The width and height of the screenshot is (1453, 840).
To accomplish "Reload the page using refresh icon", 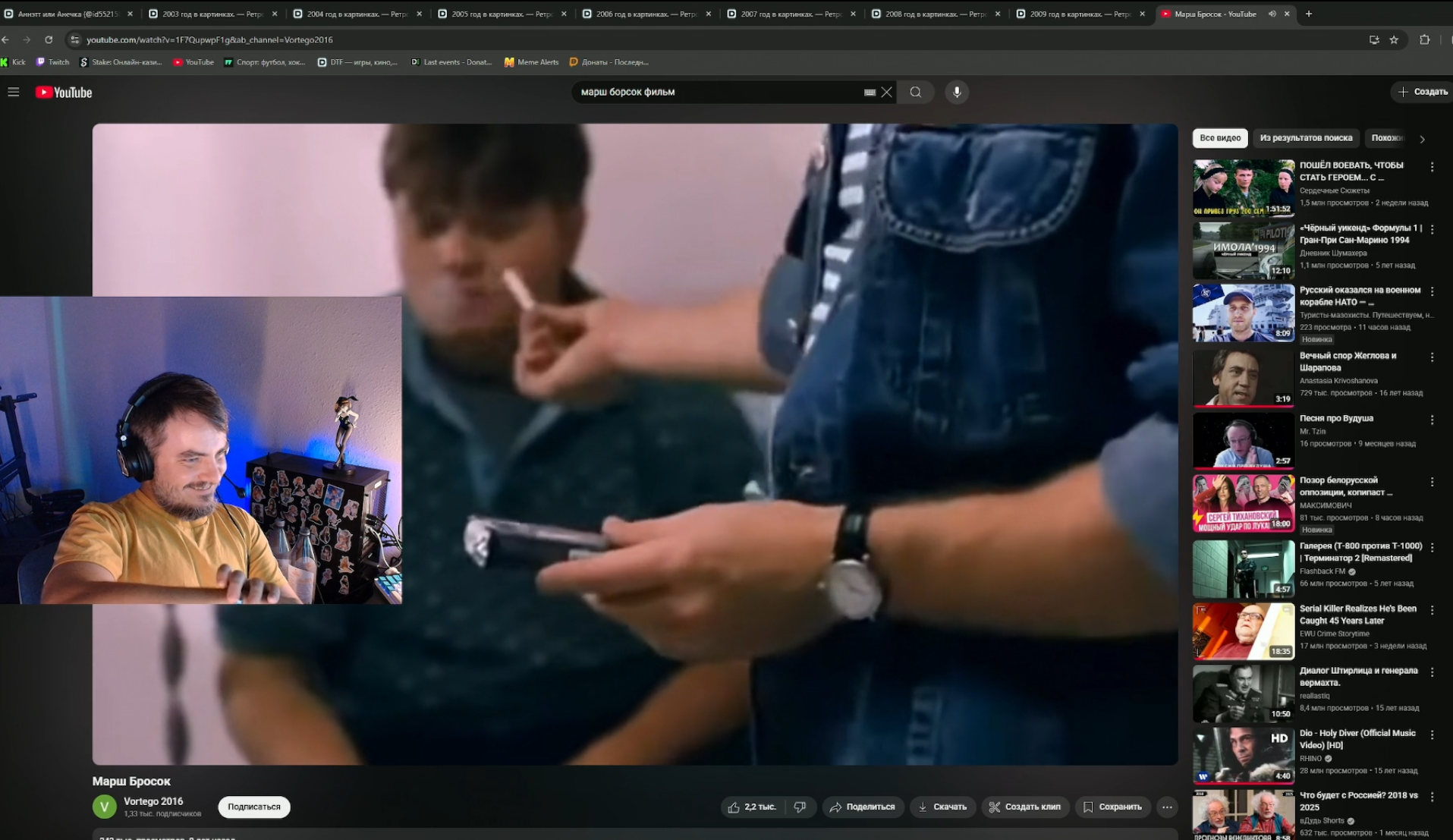I will click(x=49, y=39).
